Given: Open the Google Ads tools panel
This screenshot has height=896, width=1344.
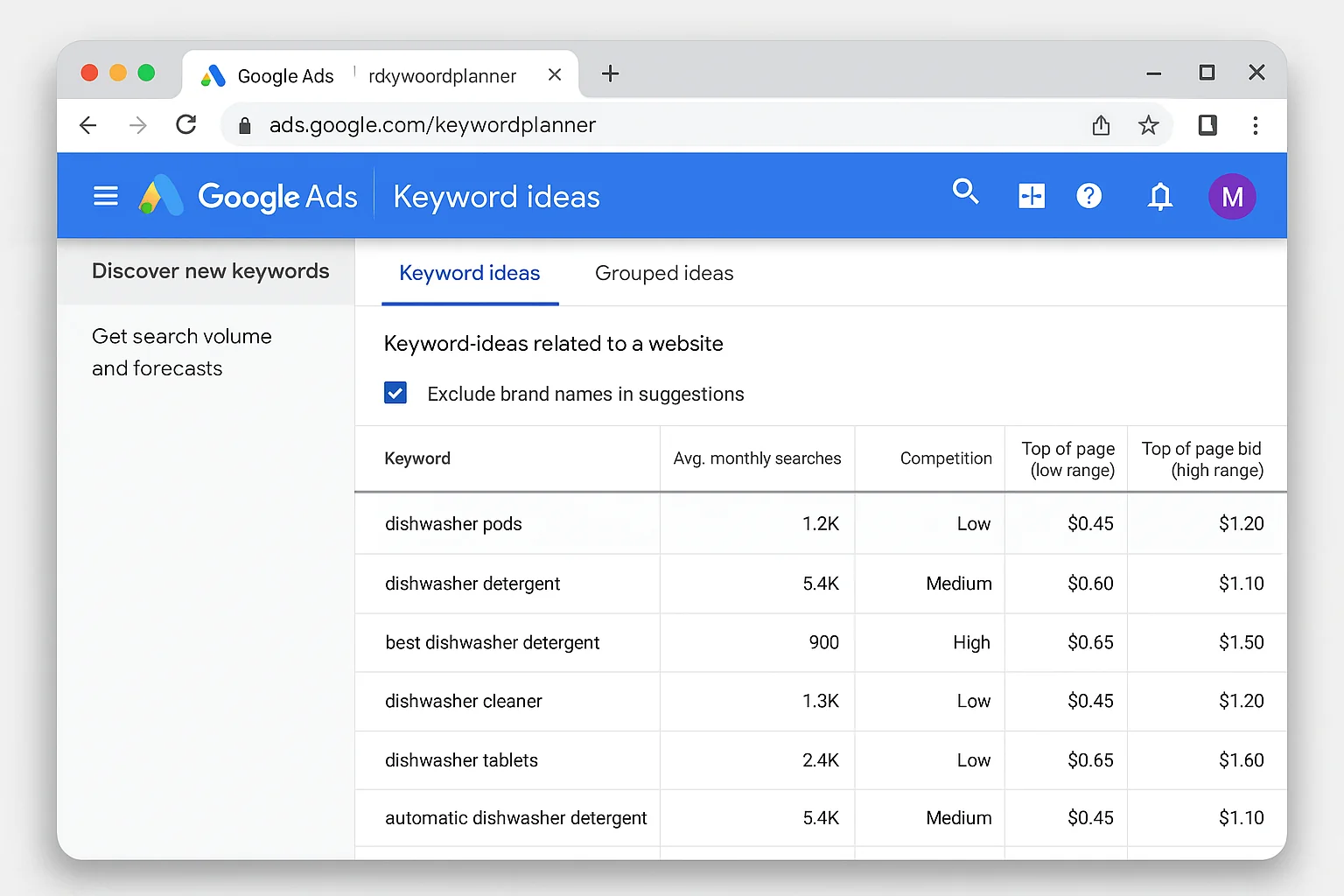Looking at the screenshot, I should click(x=1032, y=195).
